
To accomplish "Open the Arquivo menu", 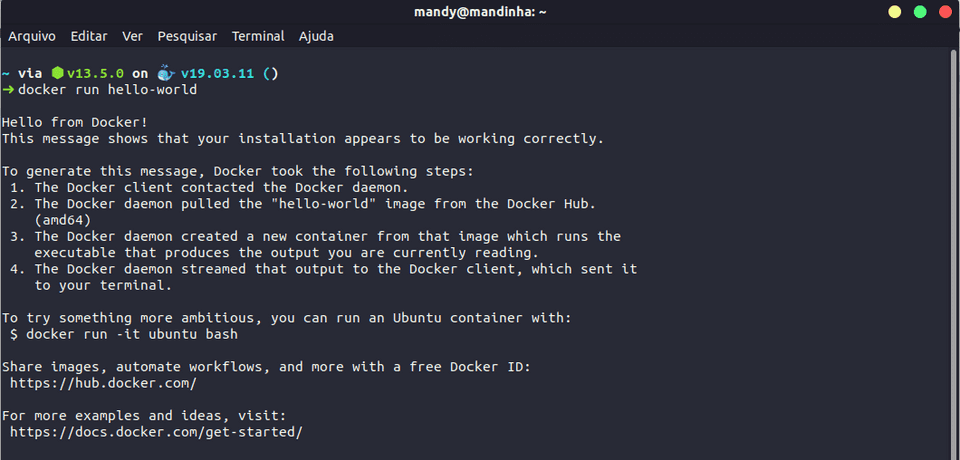I will tap(32, 36).
